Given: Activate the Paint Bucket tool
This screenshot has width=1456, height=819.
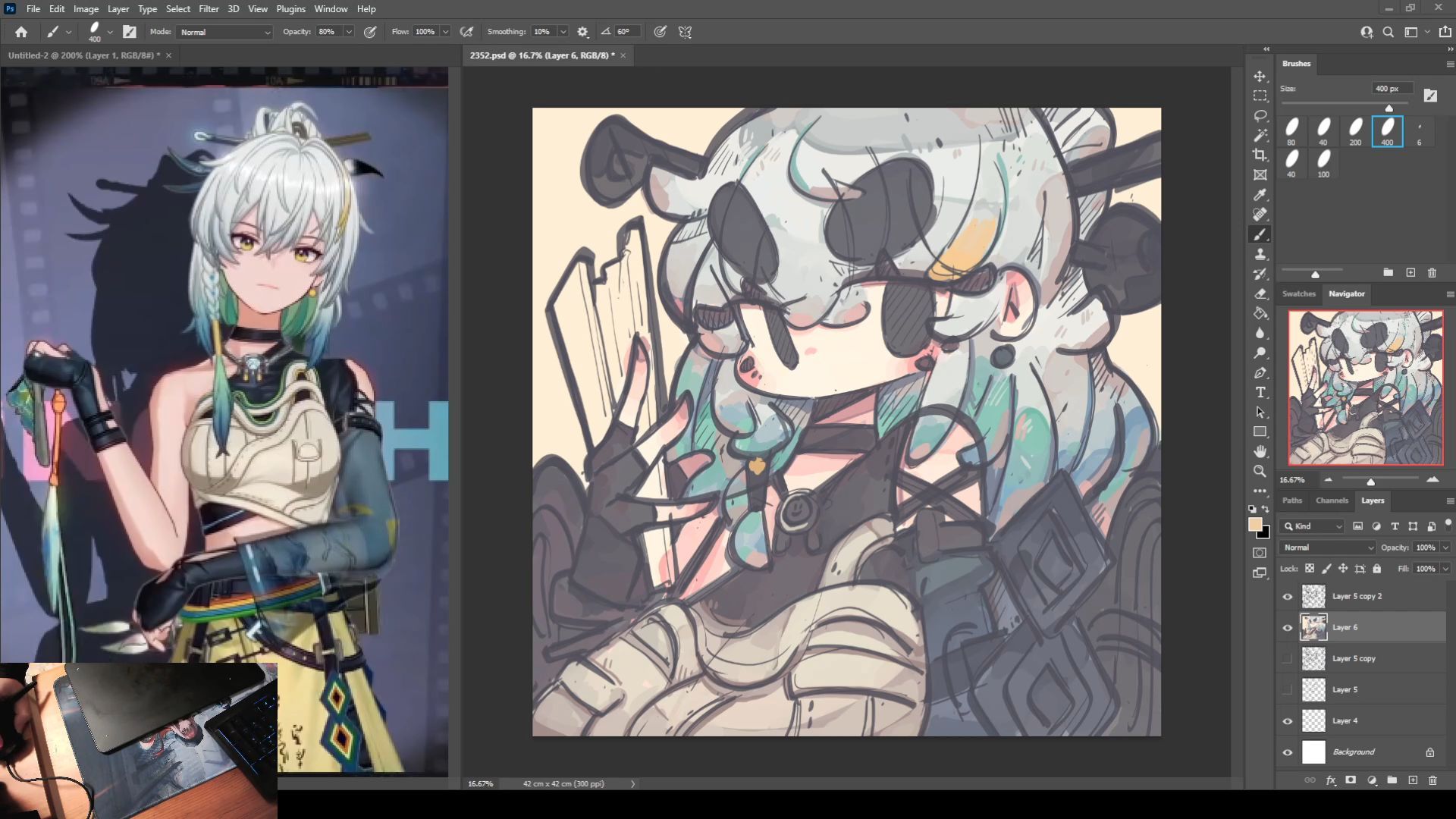Looking at the screenshot, I should click(x=1260, y=313).
